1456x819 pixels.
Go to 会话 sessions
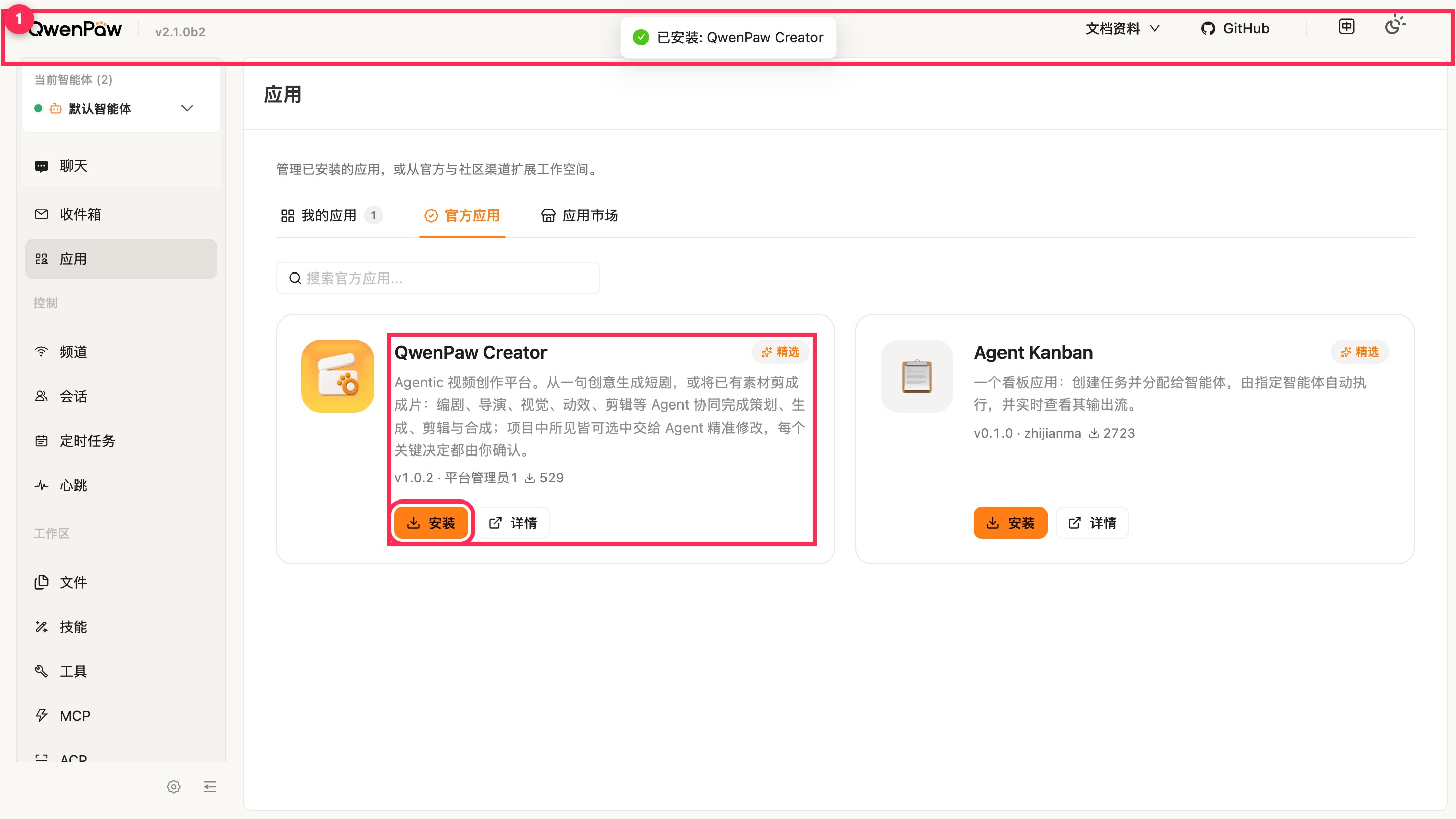(121, 396)
